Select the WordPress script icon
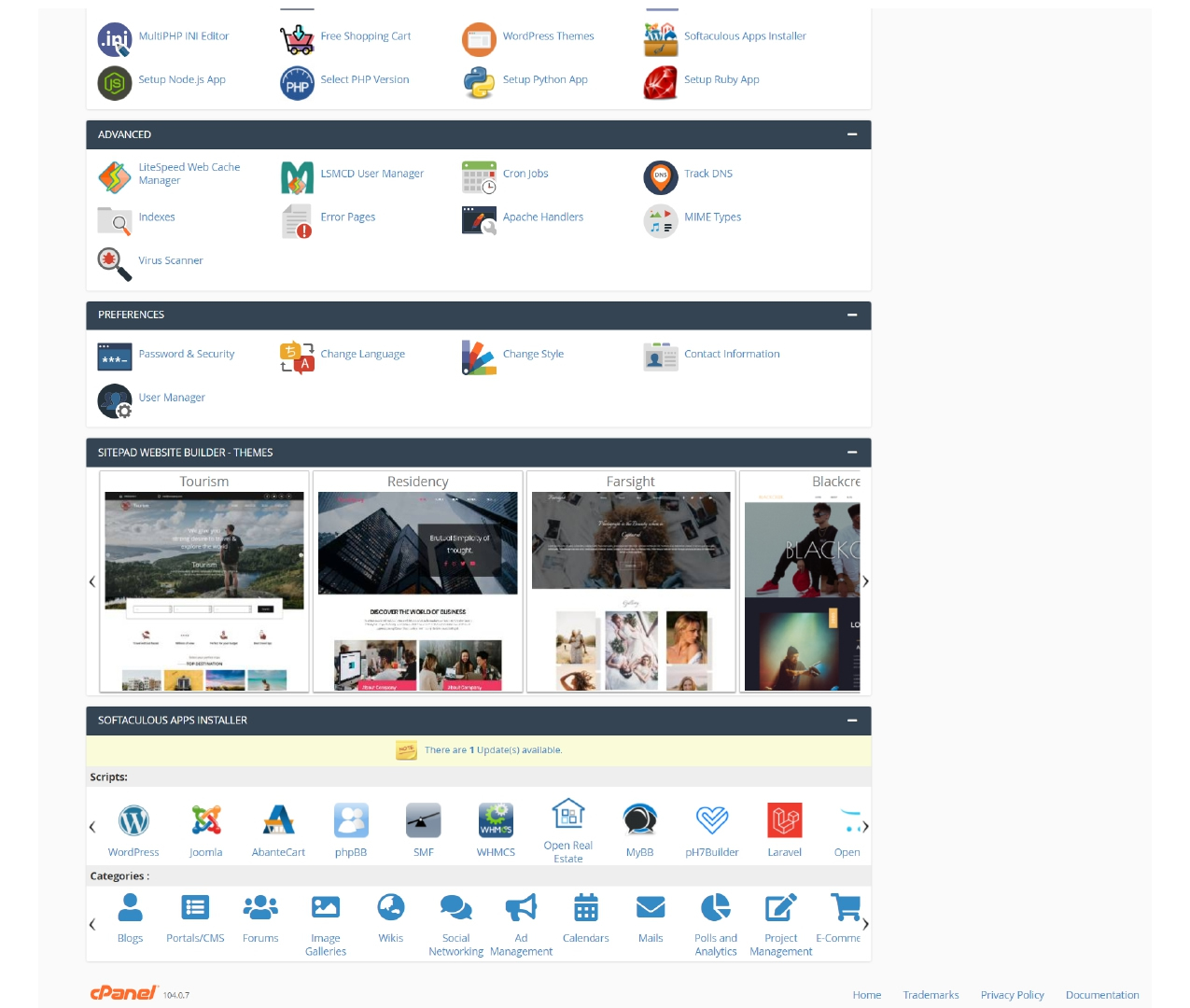This screenshot has height=1008, width=1190. pos(133,821)
